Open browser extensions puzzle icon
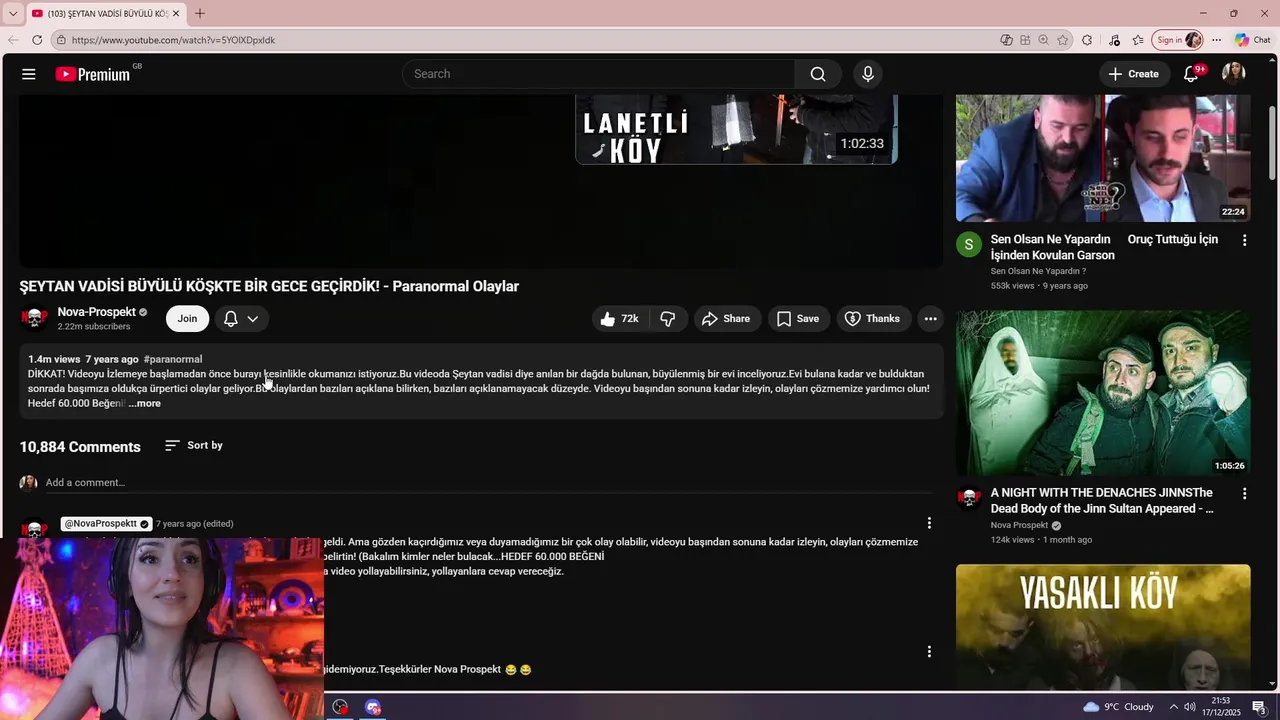The height and width of the screenshot is (720, 1280). [x=1088, y=40]
